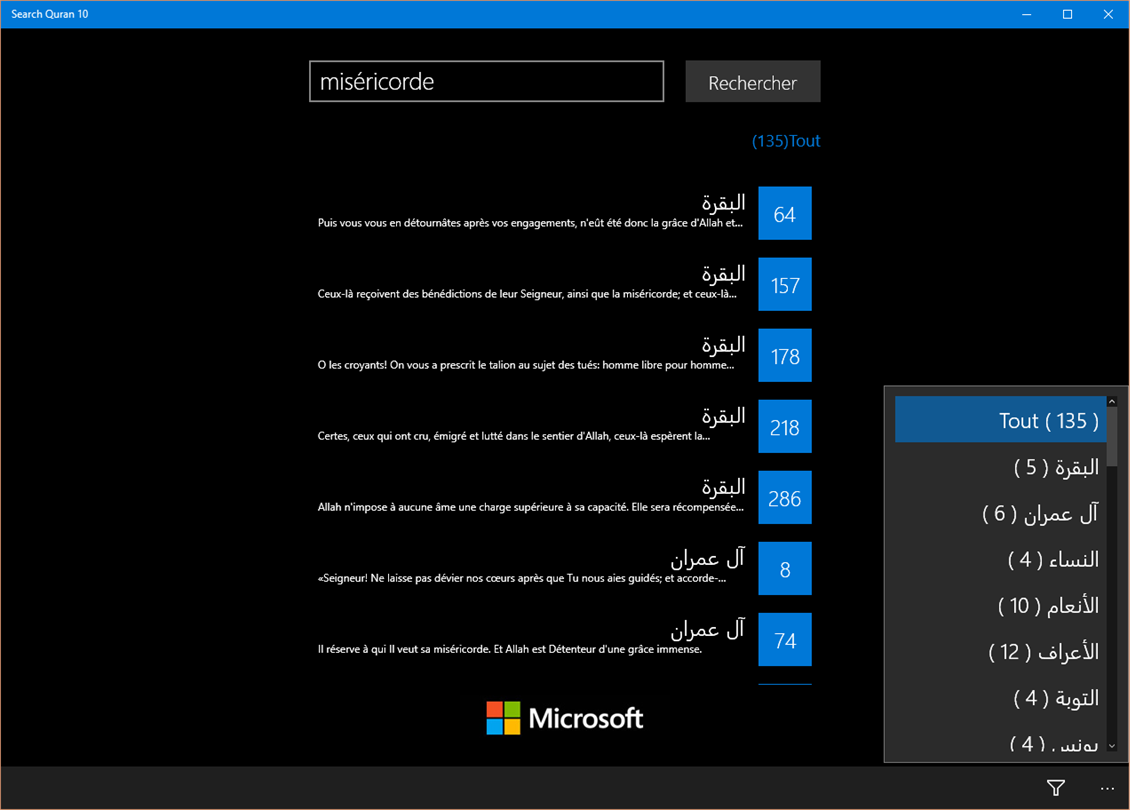Choose آل عمران ( 6 ) filter entry

[x=1000, y=513]
